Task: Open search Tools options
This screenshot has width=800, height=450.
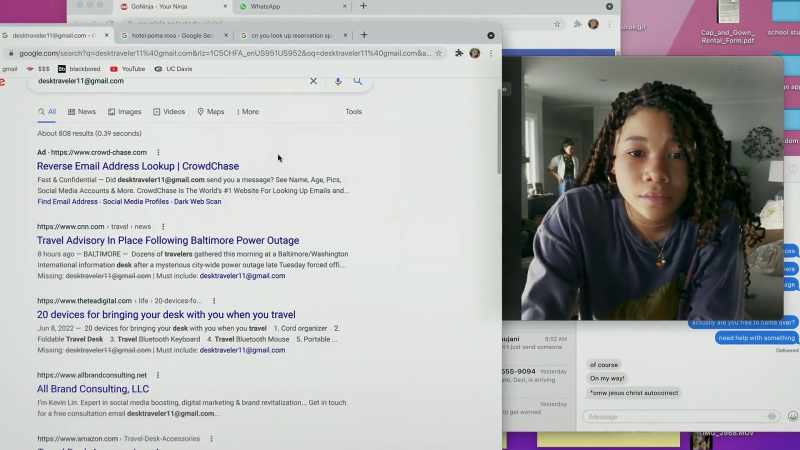Action: tap(353, 112)
